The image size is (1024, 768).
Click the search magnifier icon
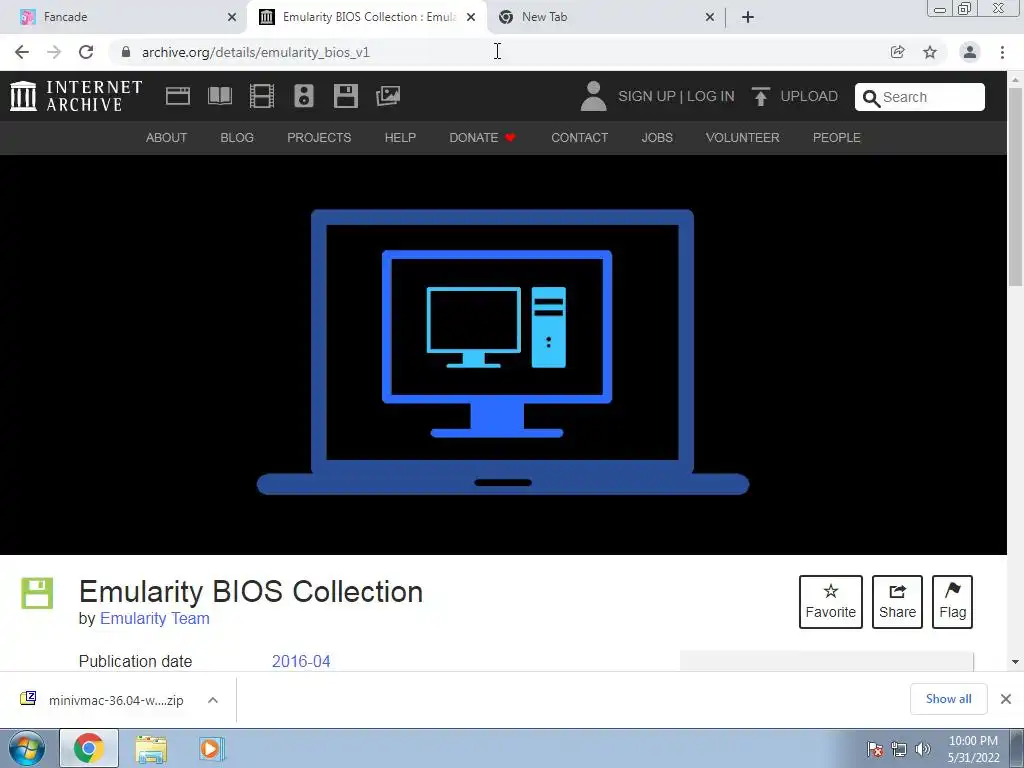[x=871, y=98]
